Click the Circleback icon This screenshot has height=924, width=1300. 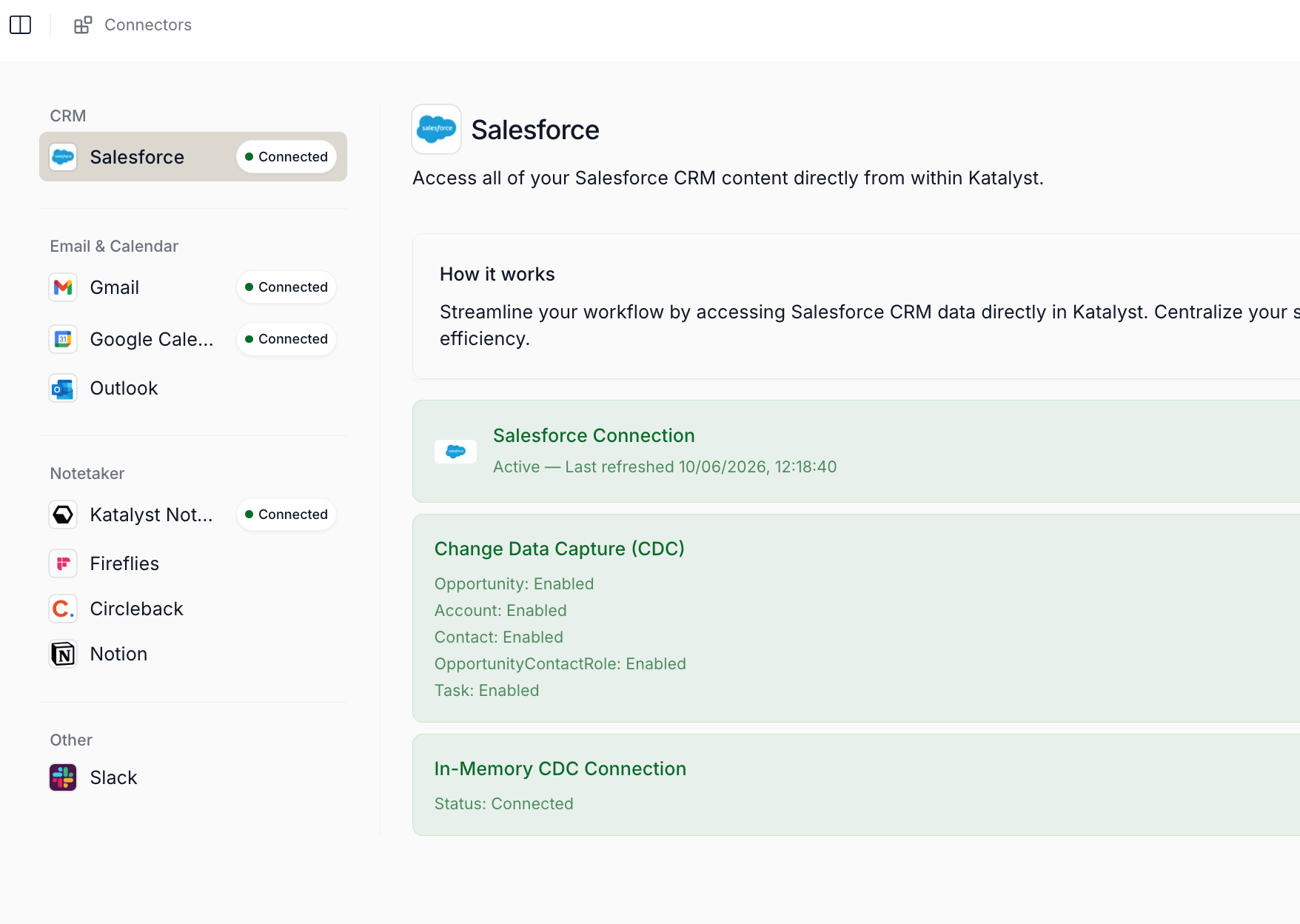click(63, 609)
